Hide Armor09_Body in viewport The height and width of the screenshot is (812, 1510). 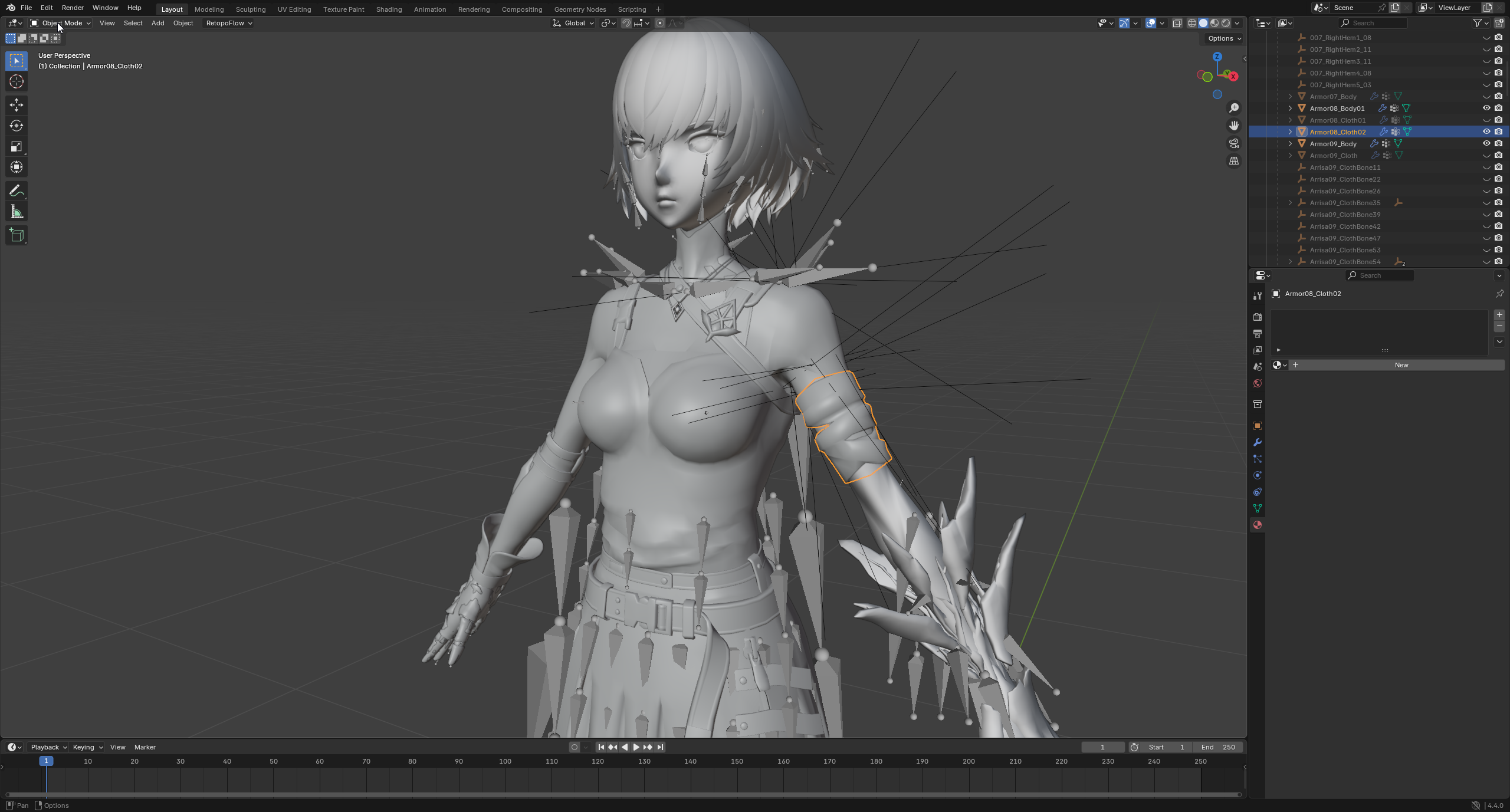click(x=1486, y=144)
